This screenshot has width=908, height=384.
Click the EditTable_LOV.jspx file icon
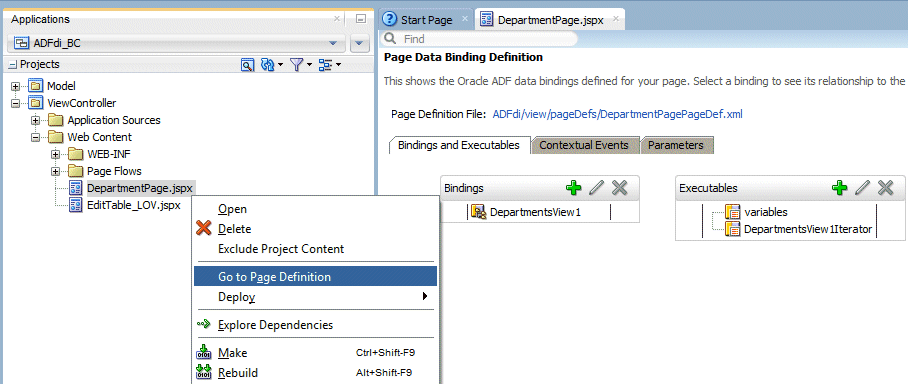click(x=76, y=205)
